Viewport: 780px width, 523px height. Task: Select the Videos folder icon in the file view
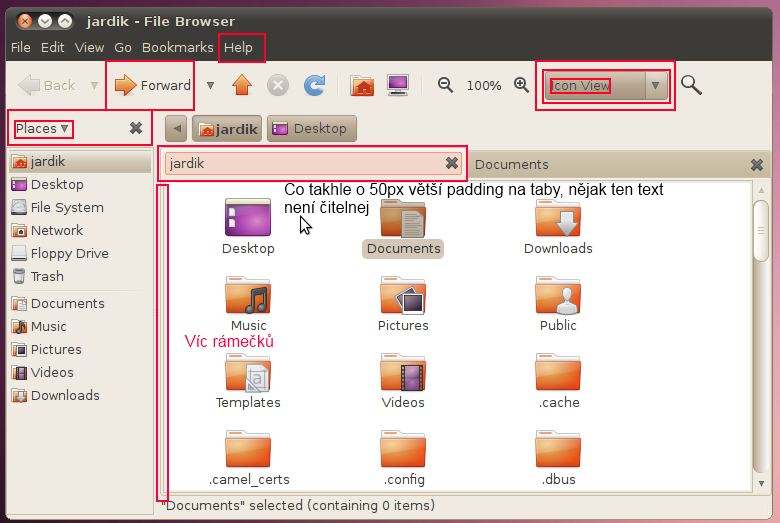403,372
